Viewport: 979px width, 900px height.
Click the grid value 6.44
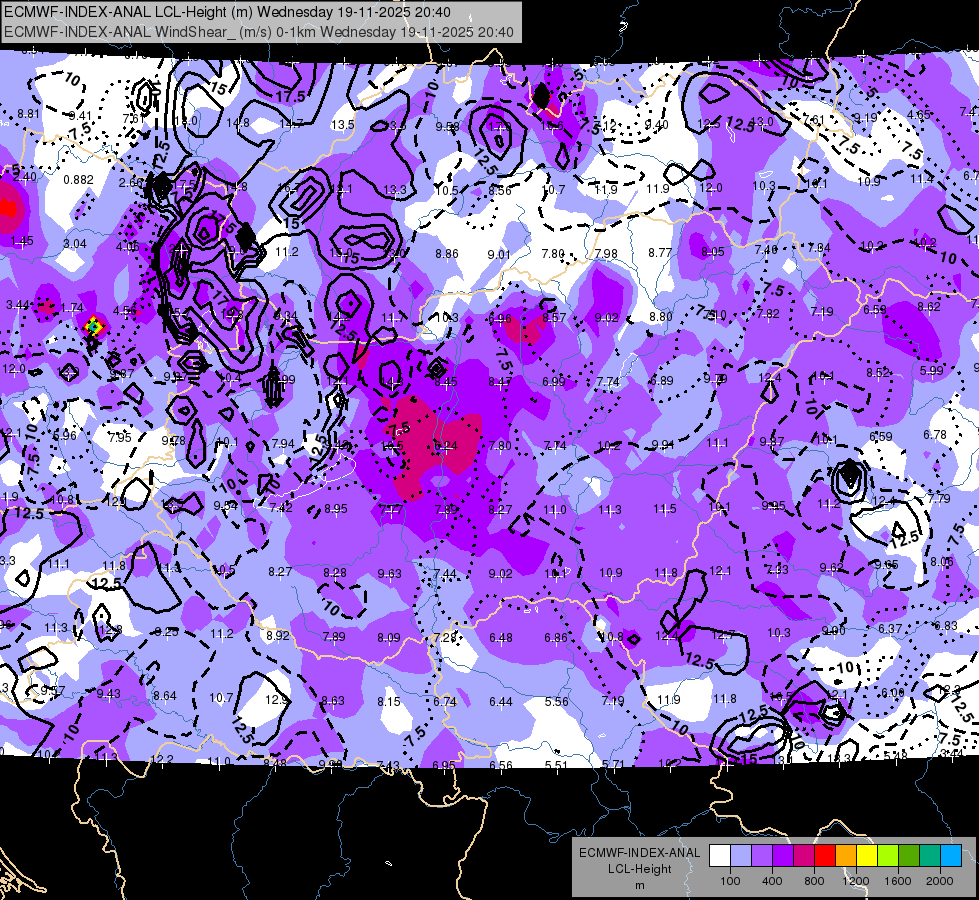click(501, 702)
